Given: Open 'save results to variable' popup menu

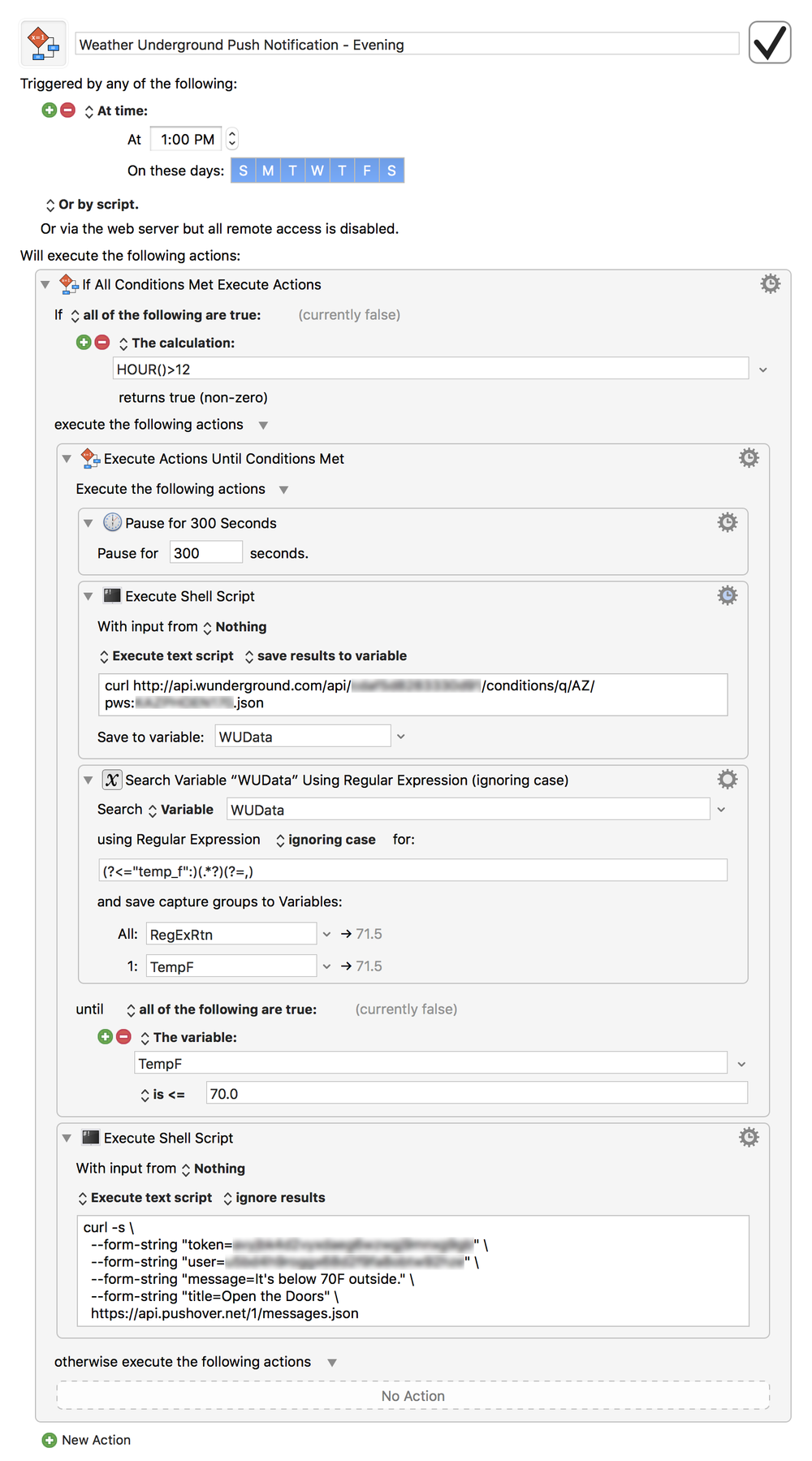Looking at the screenshot, I should point(325,656).
